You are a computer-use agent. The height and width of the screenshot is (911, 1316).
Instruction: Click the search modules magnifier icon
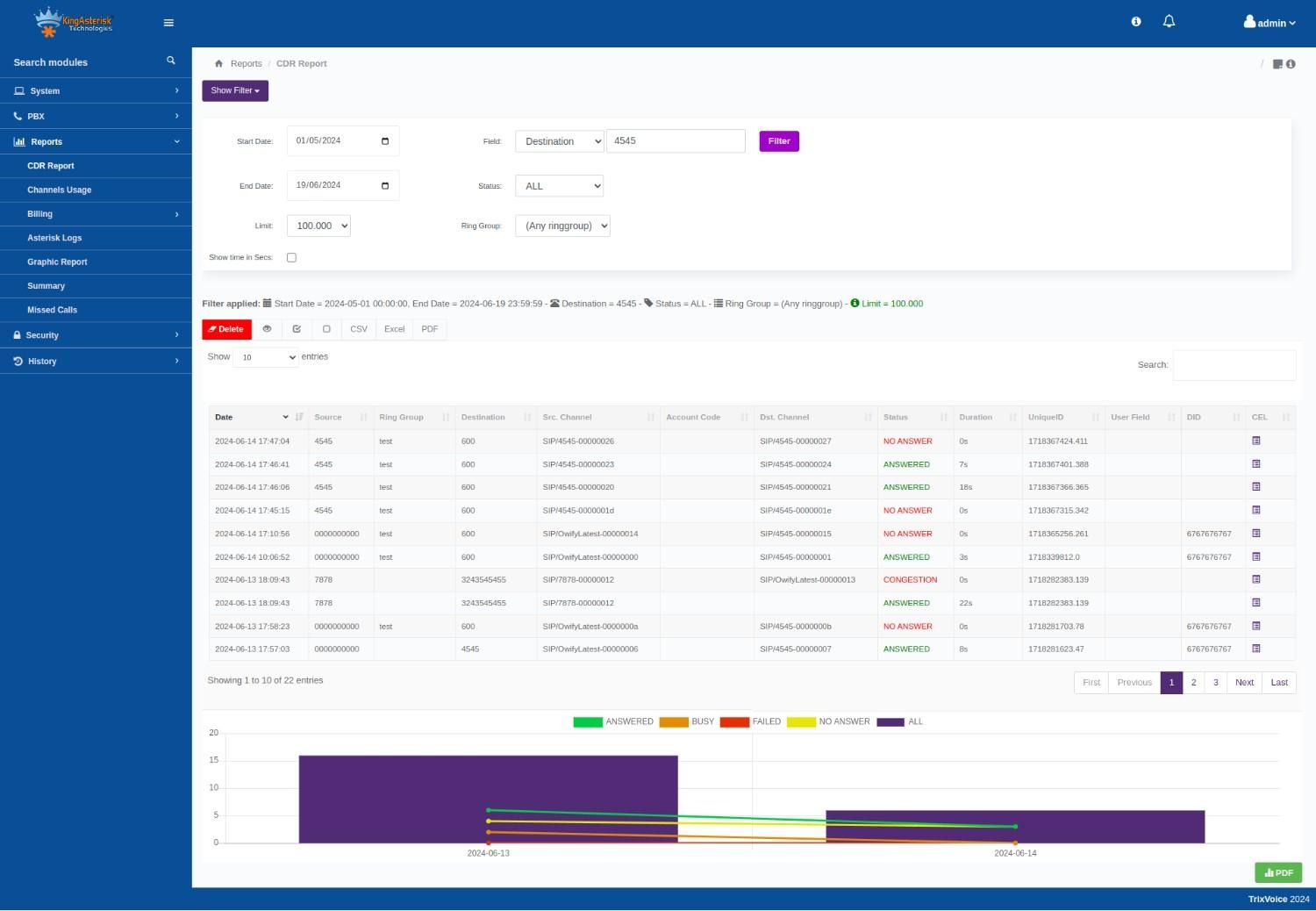coord(171,61)
